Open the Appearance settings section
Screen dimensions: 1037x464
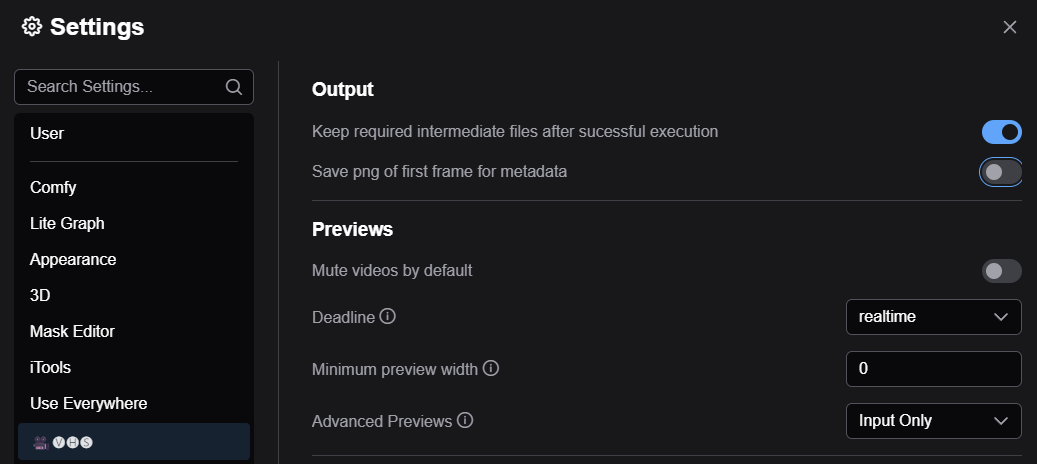click(x=73, y=259)
